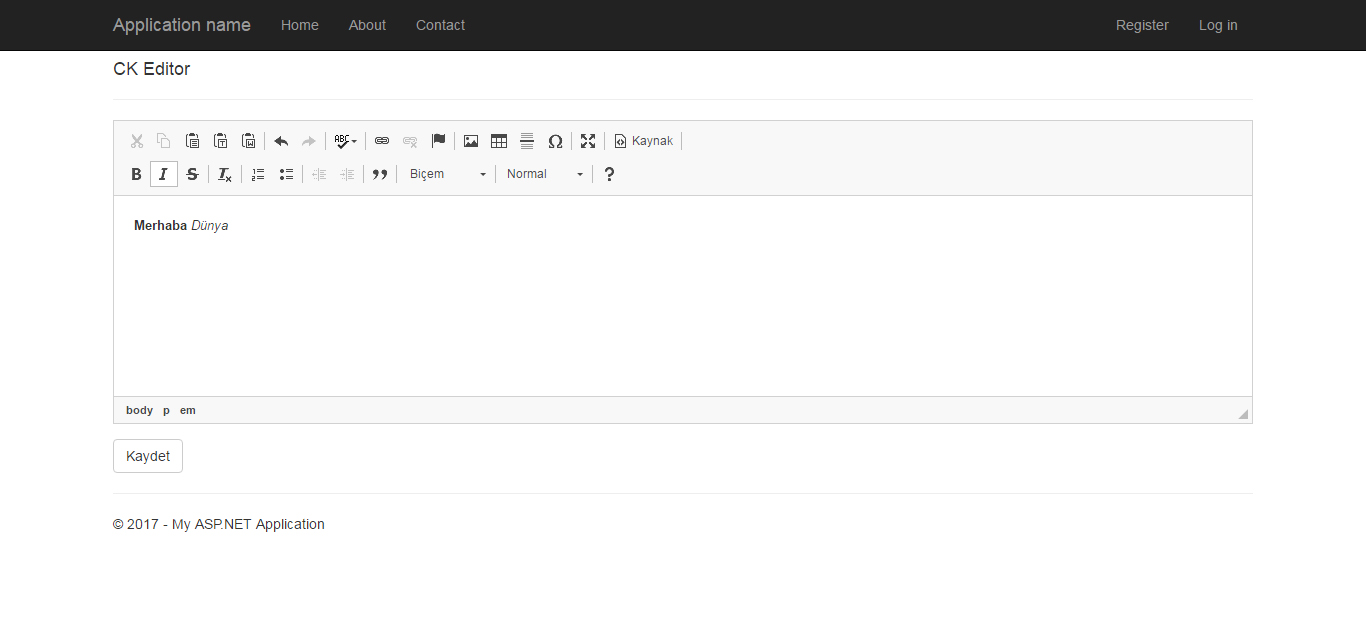Toggle Bold formatting in editor toolbar

point(137,174)
